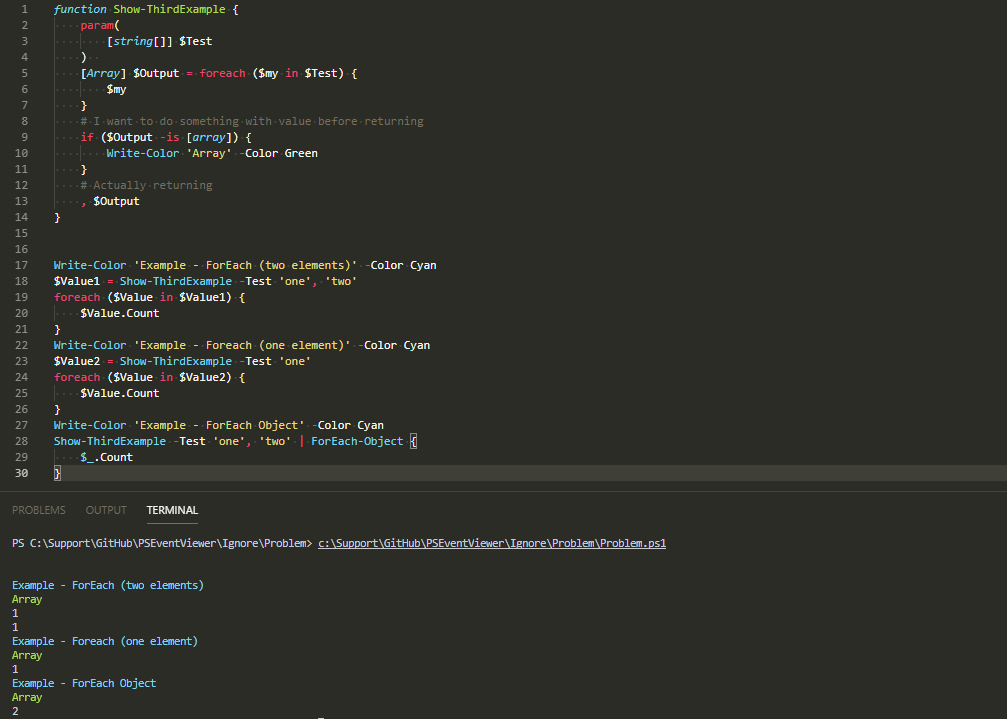Switch to the PROBLEMS tab
The image size is (1007, 719).
click(38, 510)
